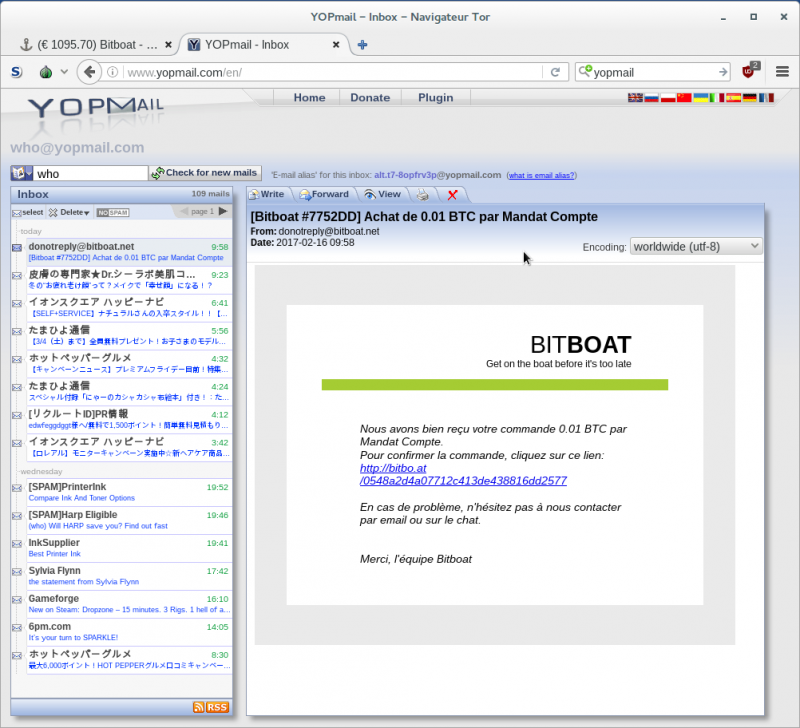The height and width of the screenshot is (728, 800).
Task: Open the 6pm.com email
Action: click(x=129, y=633)
